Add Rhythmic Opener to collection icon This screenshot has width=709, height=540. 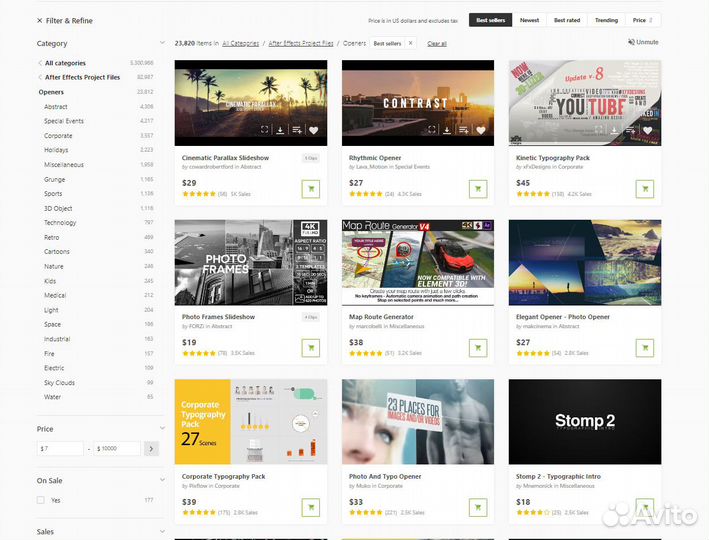464,130
